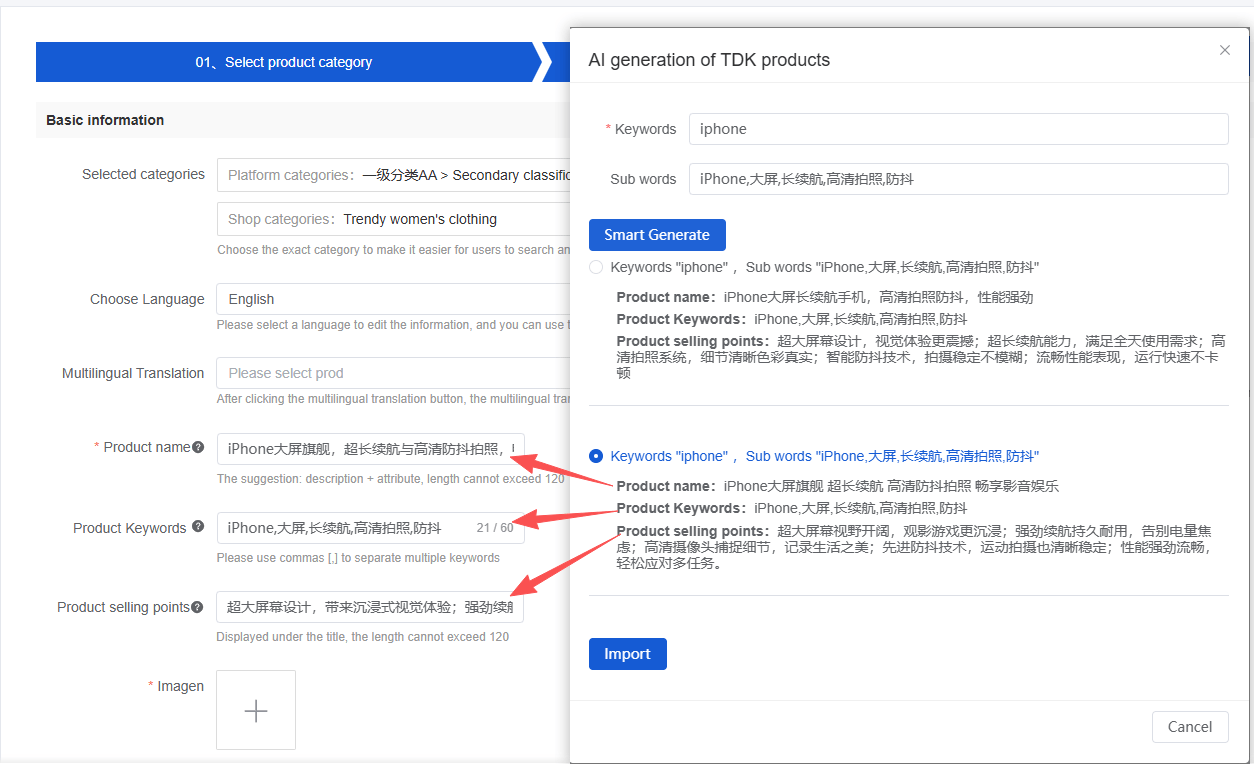Click the Product Keywords input field
Screen dimensions: 1254x764
370,528
